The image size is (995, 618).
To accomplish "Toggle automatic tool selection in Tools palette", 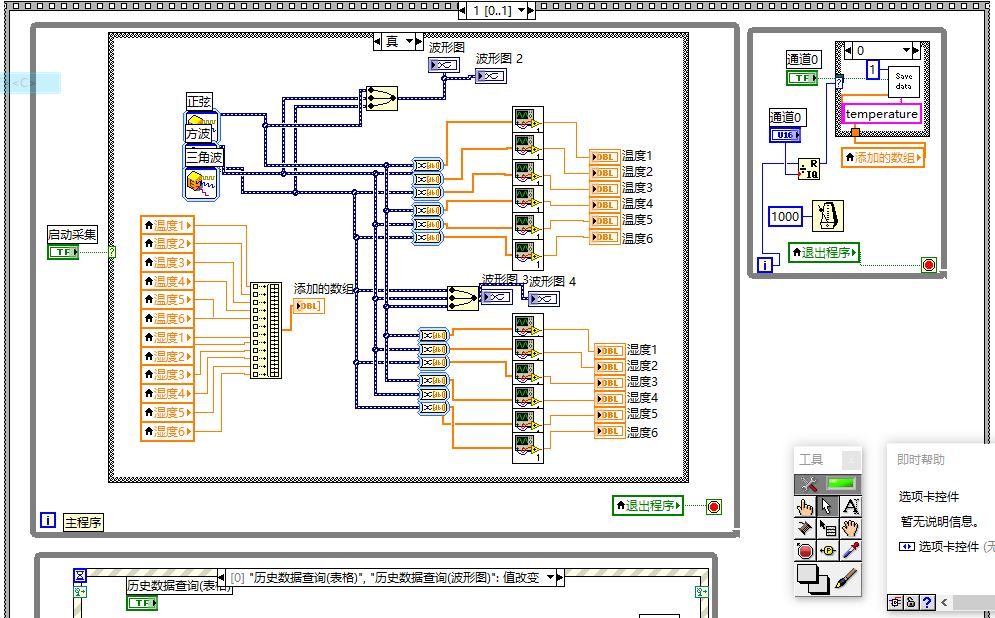I will [x=828, y=484].
